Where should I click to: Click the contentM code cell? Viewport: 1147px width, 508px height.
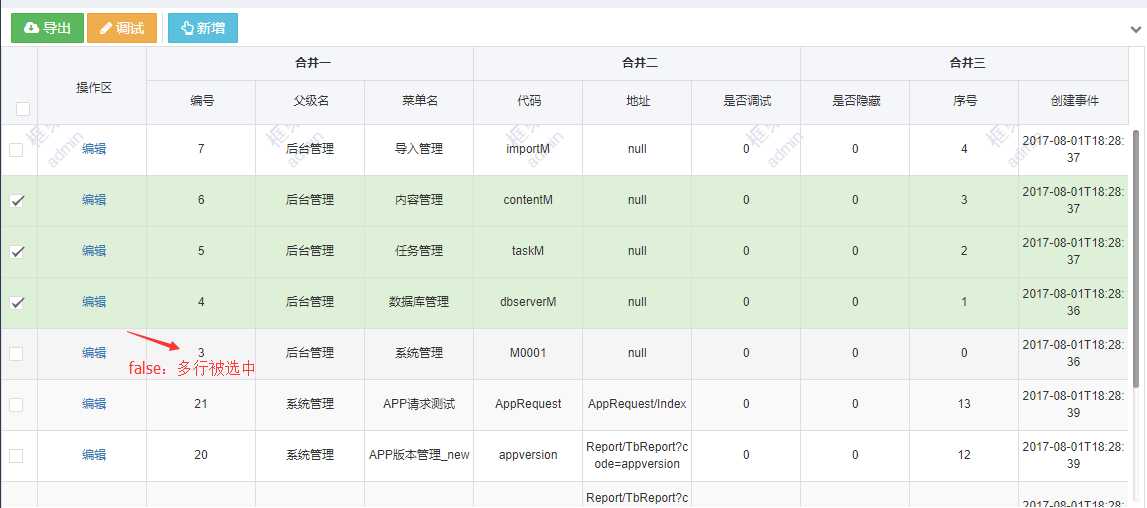click(528, 201)
